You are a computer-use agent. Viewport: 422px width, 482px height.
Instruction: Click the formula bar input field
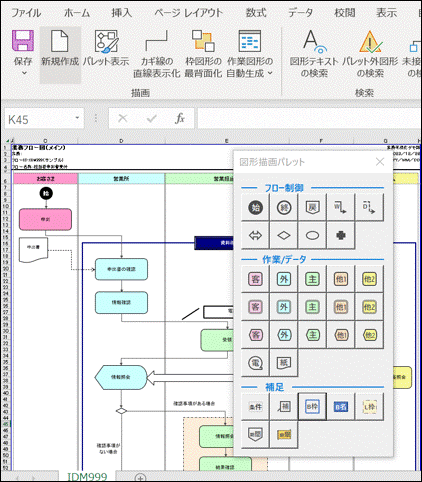[309, 118]
